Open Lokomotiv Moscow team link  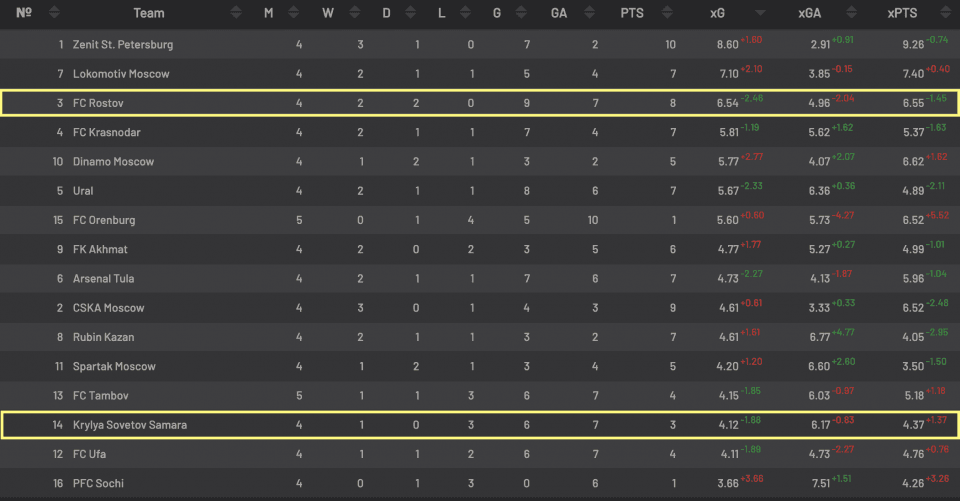(121, 74)
